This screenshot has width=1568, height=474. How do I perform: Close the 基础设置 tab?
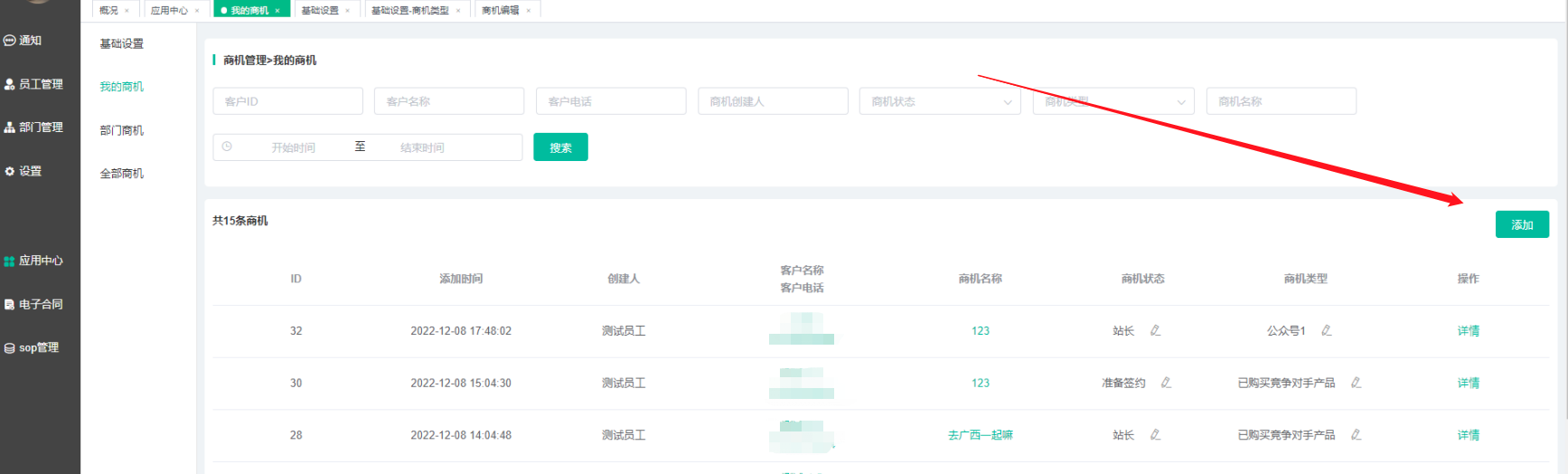348,11
